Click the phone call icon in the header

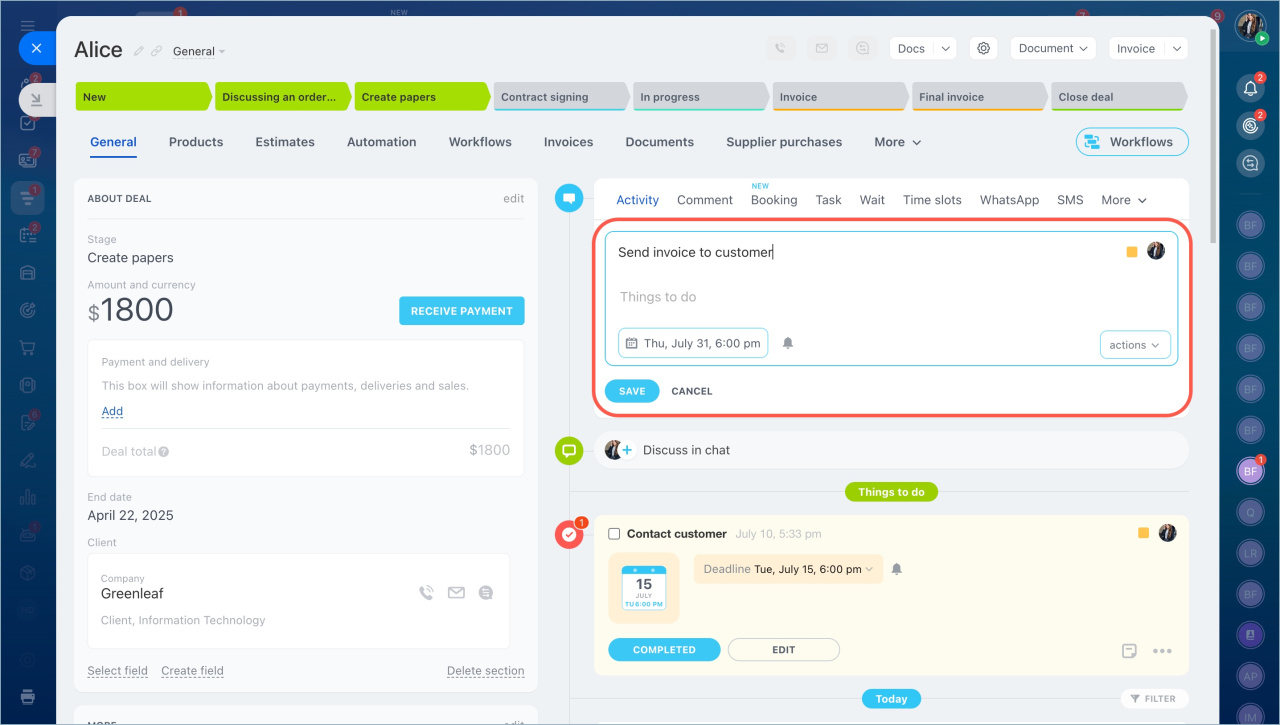[780, 48]
